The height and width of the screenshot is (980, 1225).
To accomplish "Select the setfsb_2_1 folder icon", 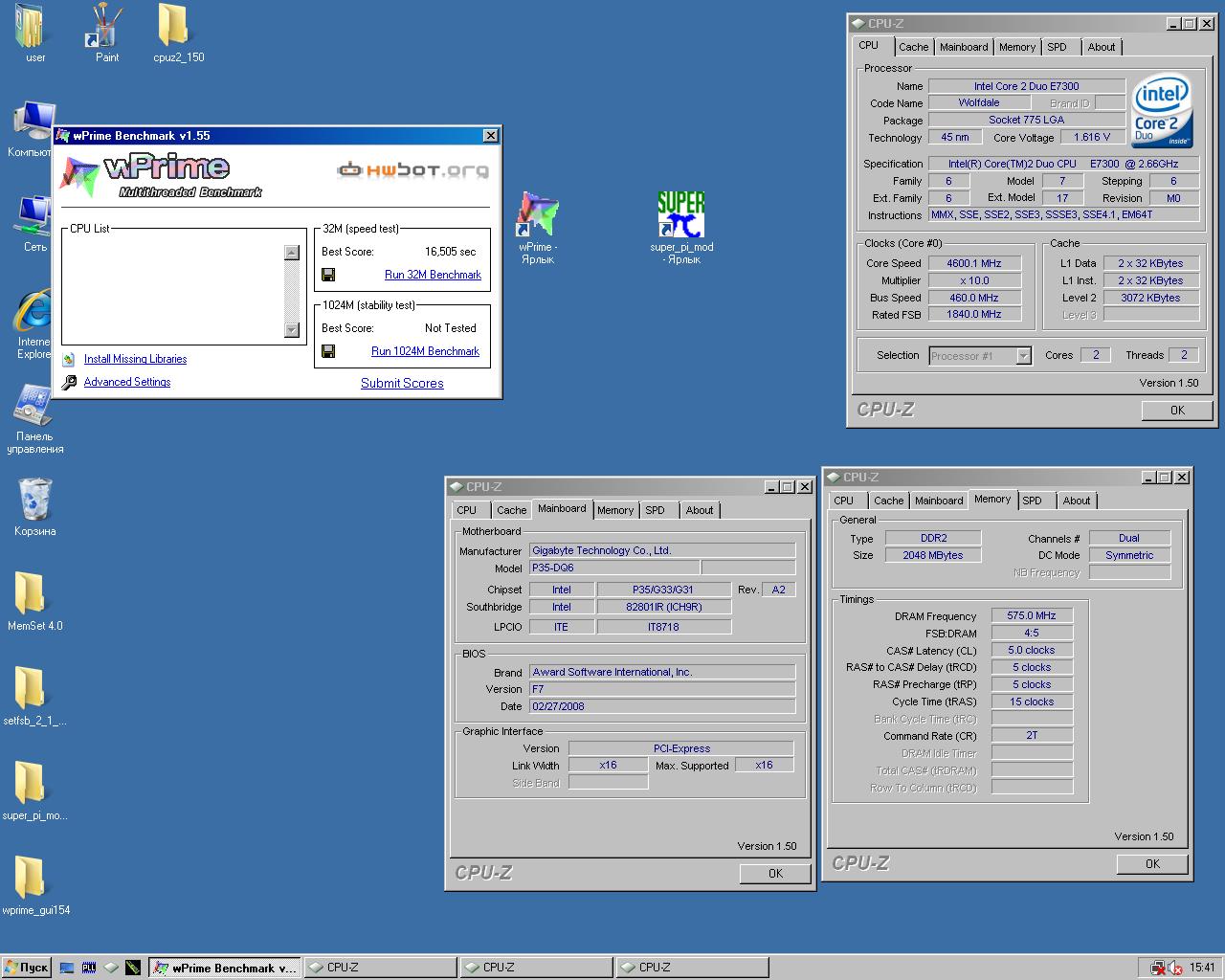I will (x=31, y=688).
